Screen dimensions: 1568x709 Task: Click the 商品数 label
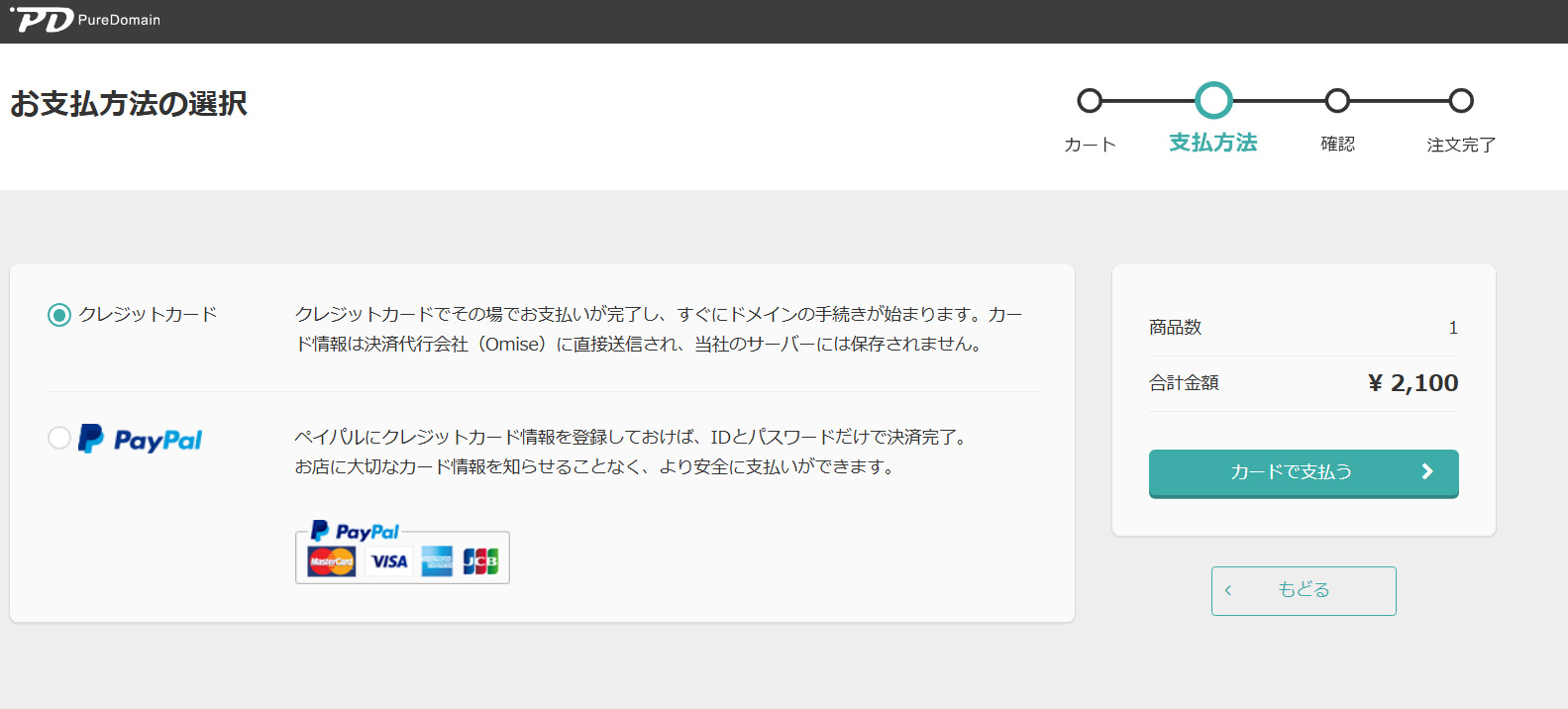pos(1175,328)
